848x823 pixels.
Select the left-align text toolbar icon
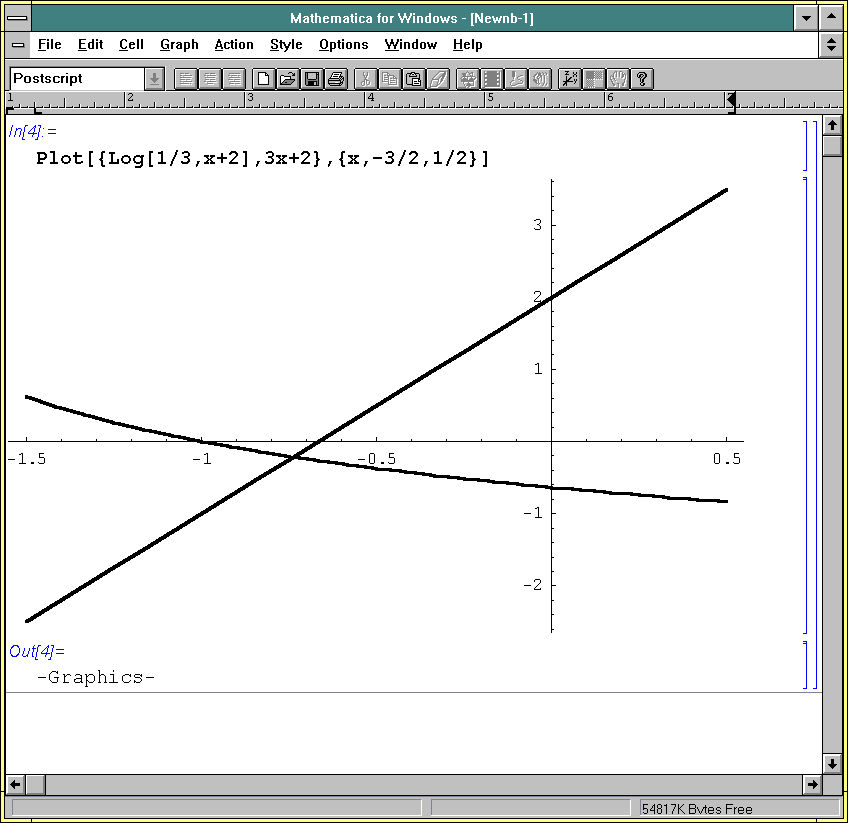[185, 79]
